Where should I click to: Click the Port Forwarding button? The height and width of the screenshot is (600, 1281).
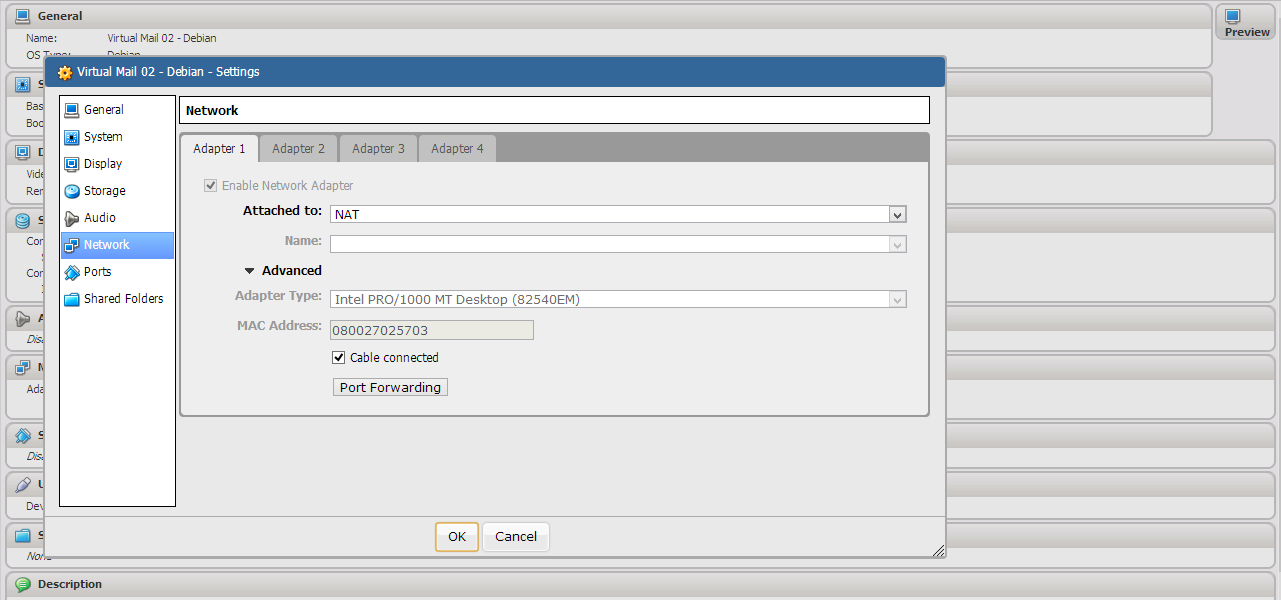pos(390,387)
